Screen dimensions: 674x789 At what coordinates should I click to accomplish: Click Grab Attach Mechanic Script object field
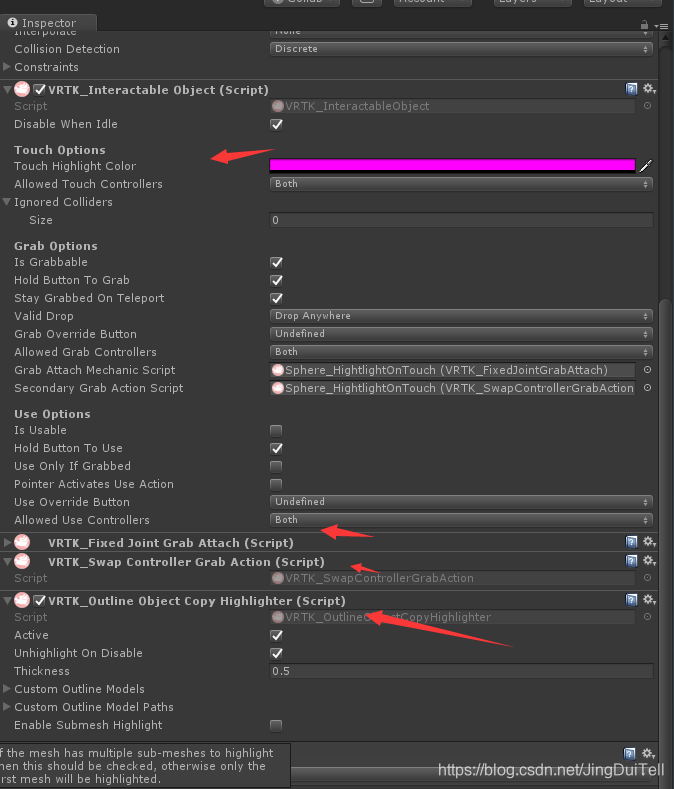(452, 370)
